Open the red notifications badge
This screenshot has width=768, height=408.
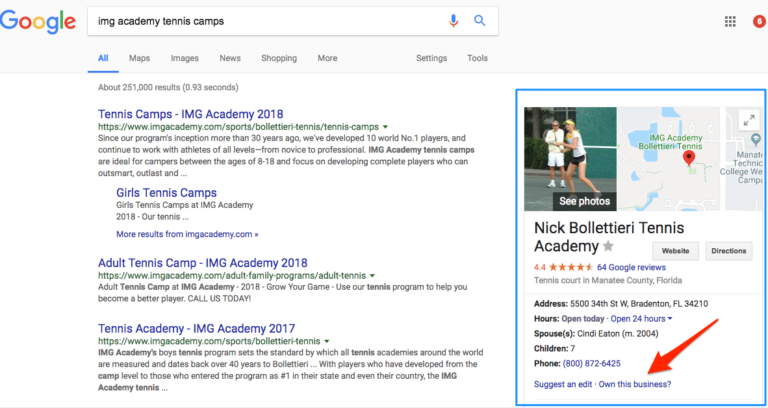[x=758, y=21]
